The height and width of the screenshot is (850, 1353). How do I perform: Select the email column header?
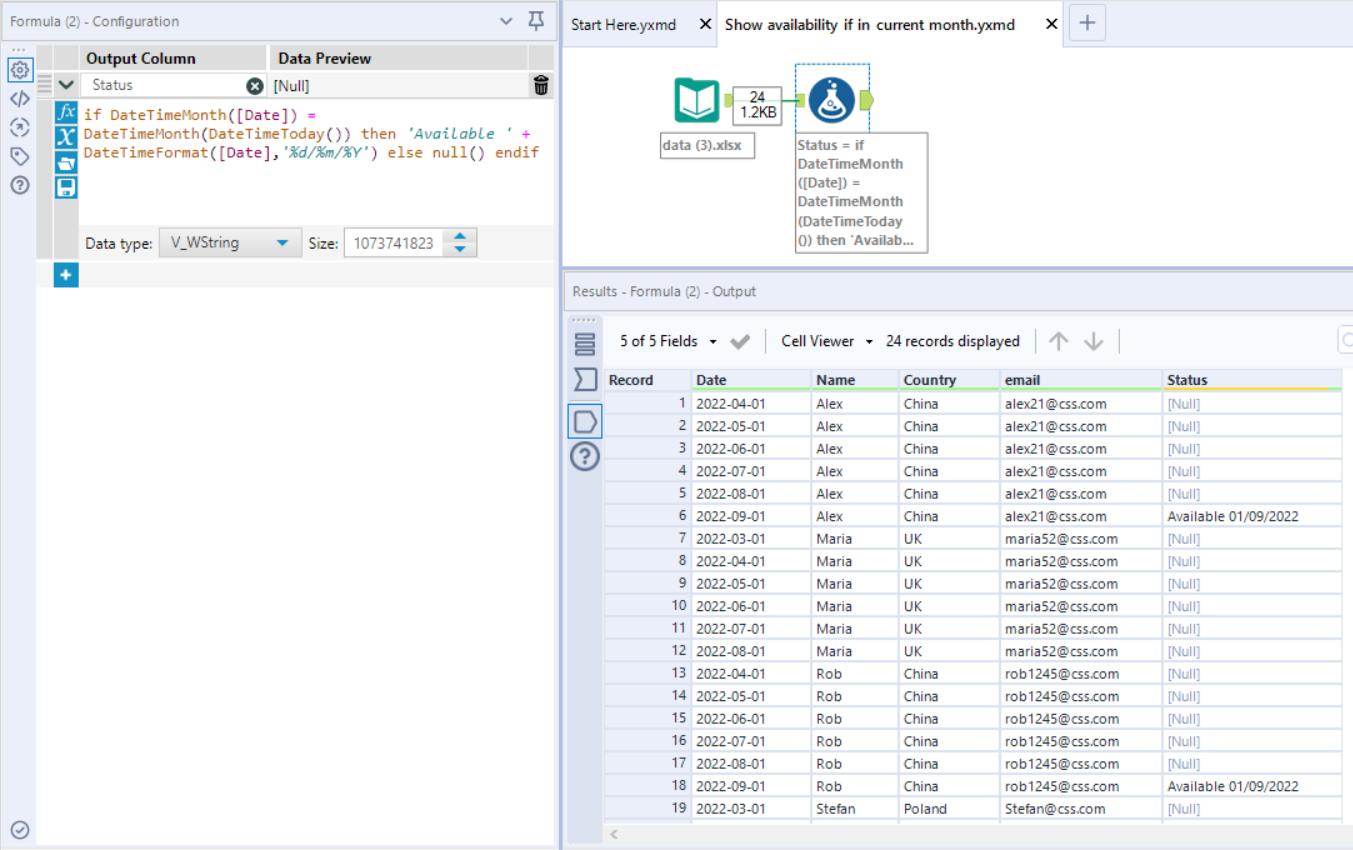(x=1081, y=380)
